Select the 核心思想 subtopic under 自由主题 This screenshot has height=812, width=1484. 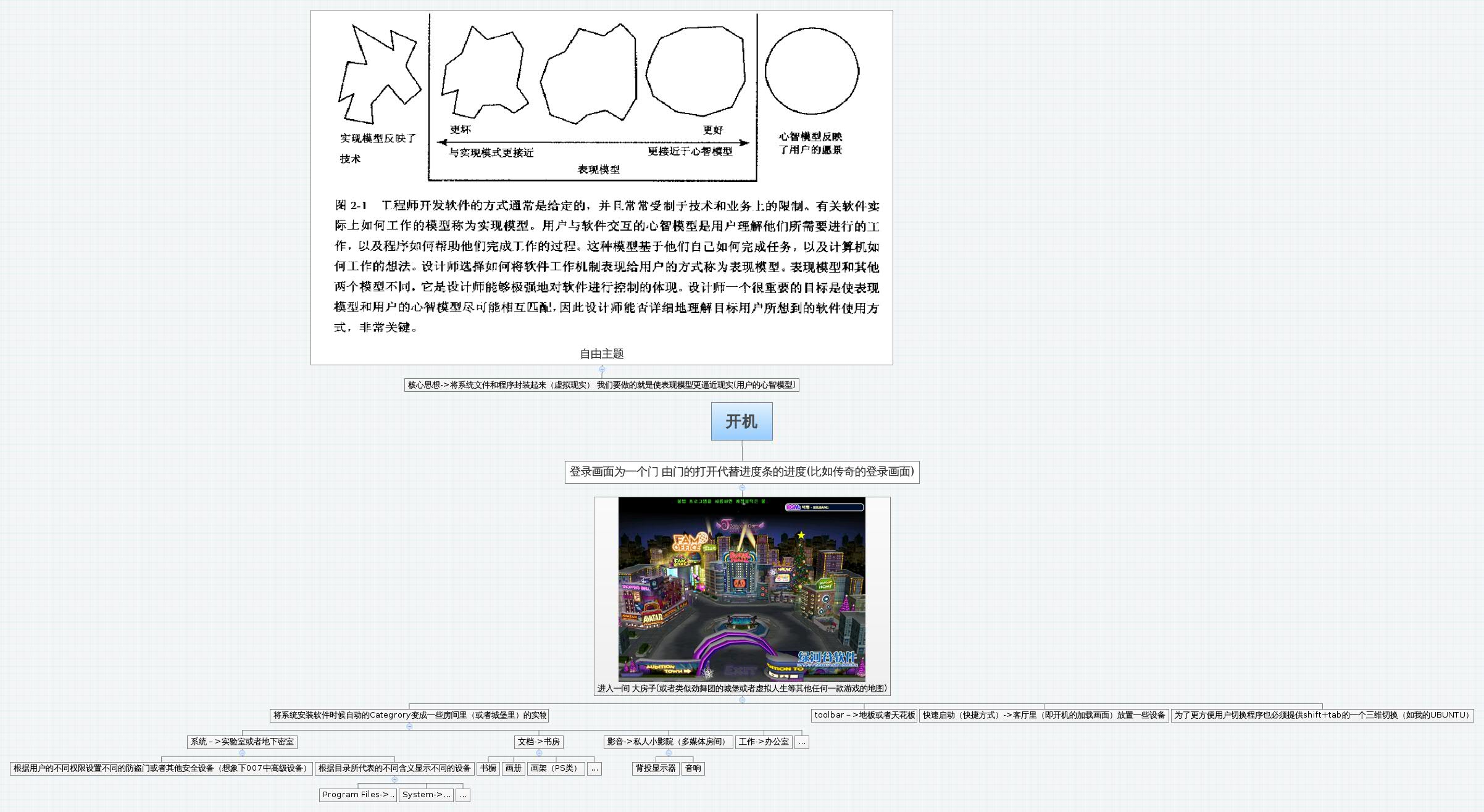click(x=602, y=385)
